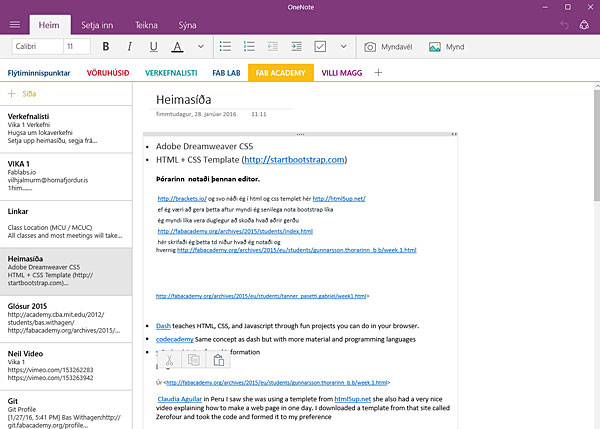The width and height of the screenshot is (600, 429).
Task: Click the Heimasíða page title
Action: [x=184, y=100]
